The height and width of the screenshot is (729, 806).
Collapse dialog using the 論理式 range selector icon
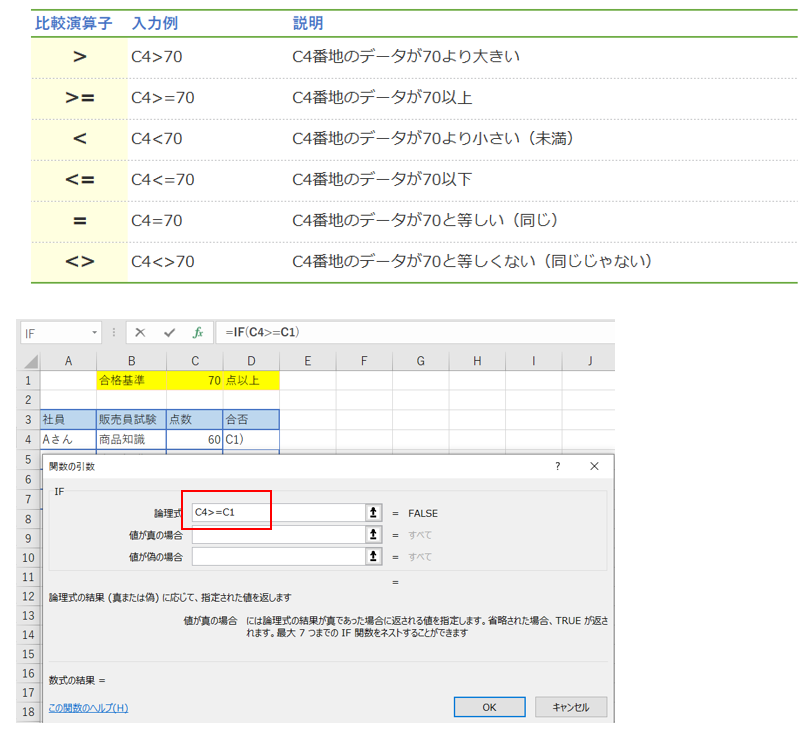pyautogui.click(x=375, y=512)
